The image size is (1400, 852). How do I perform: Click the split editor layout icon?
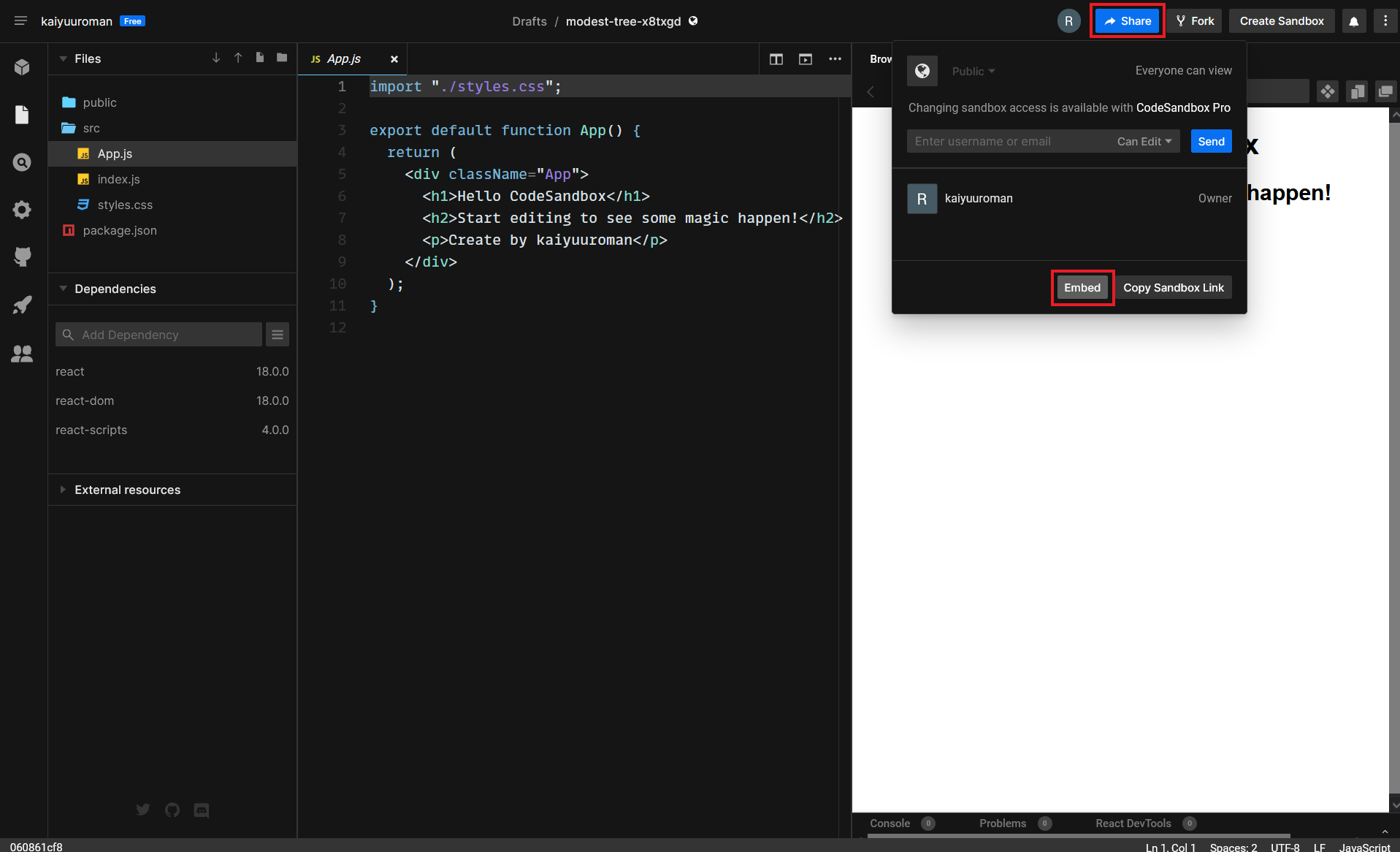pos(776,59)
